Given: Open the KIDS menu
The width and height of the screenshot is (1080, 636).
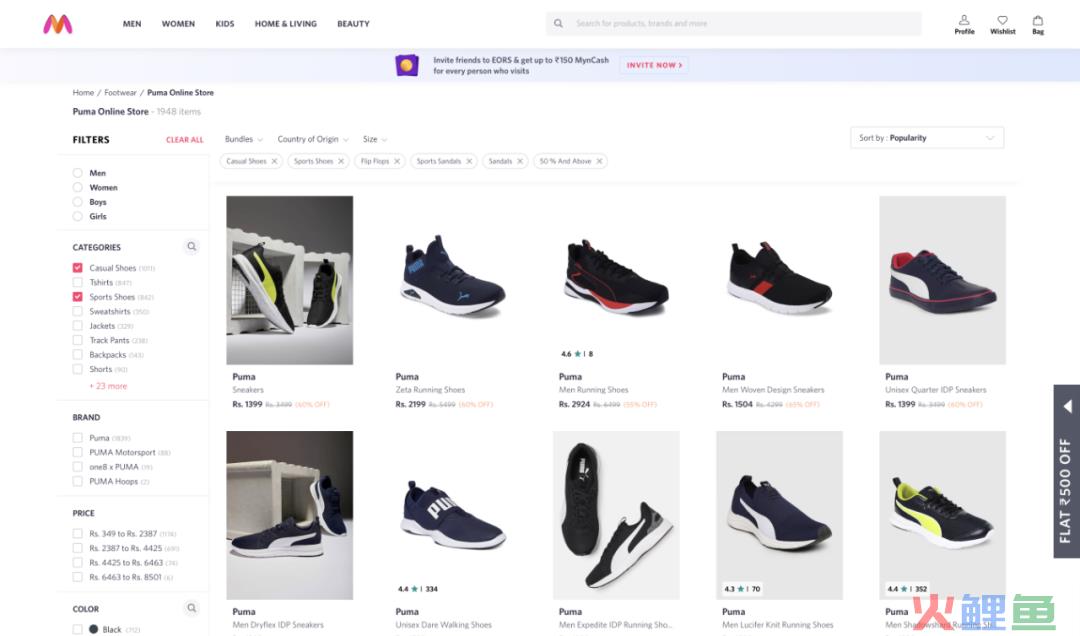Looking at the screenshot, I should click(x=225, y=24).
